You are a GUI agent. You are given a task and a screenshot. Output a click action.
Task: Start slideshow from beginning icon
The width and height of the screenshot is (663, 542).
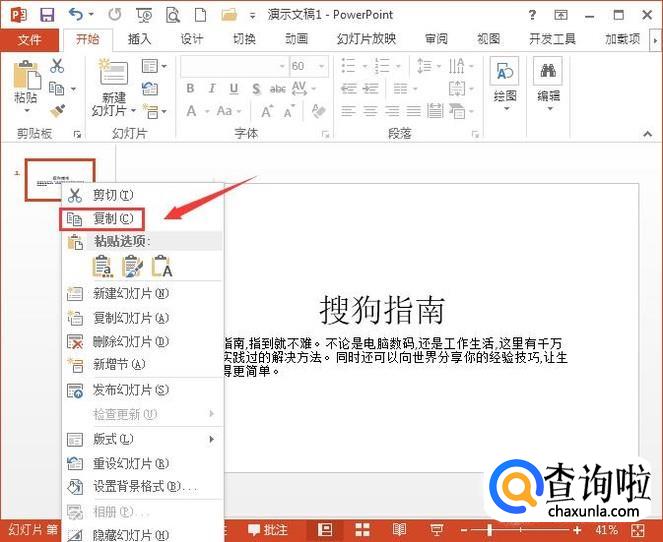point(144,16)
